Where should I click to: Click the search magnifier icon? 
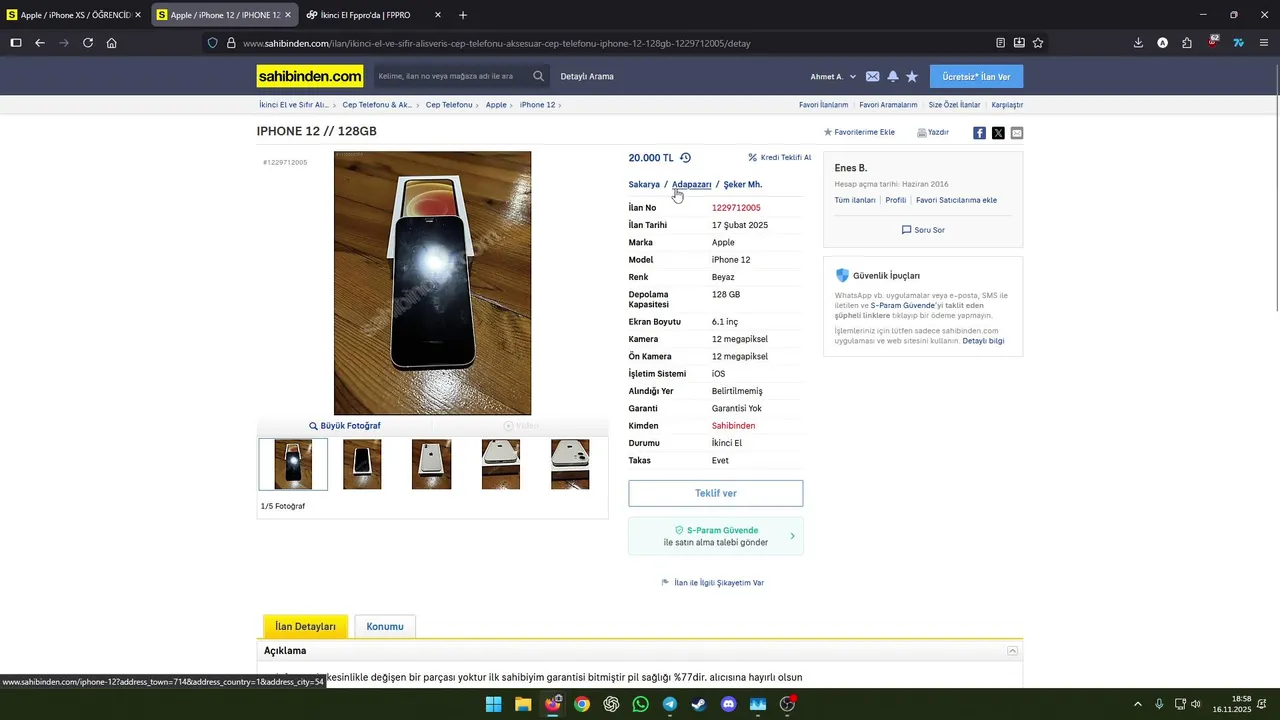tap(538, 76)
